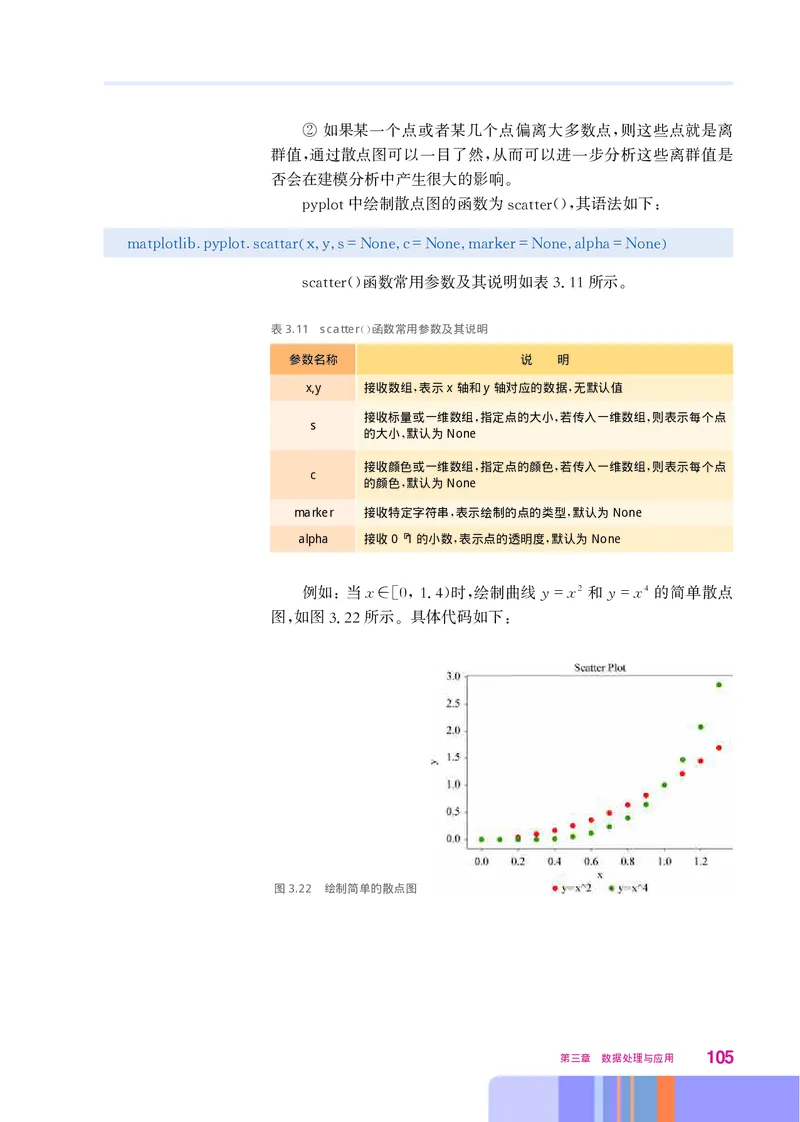Click the 说明 column header
Image resolution: width=800 pixels, height=1122 pixels.
(545, 359)
